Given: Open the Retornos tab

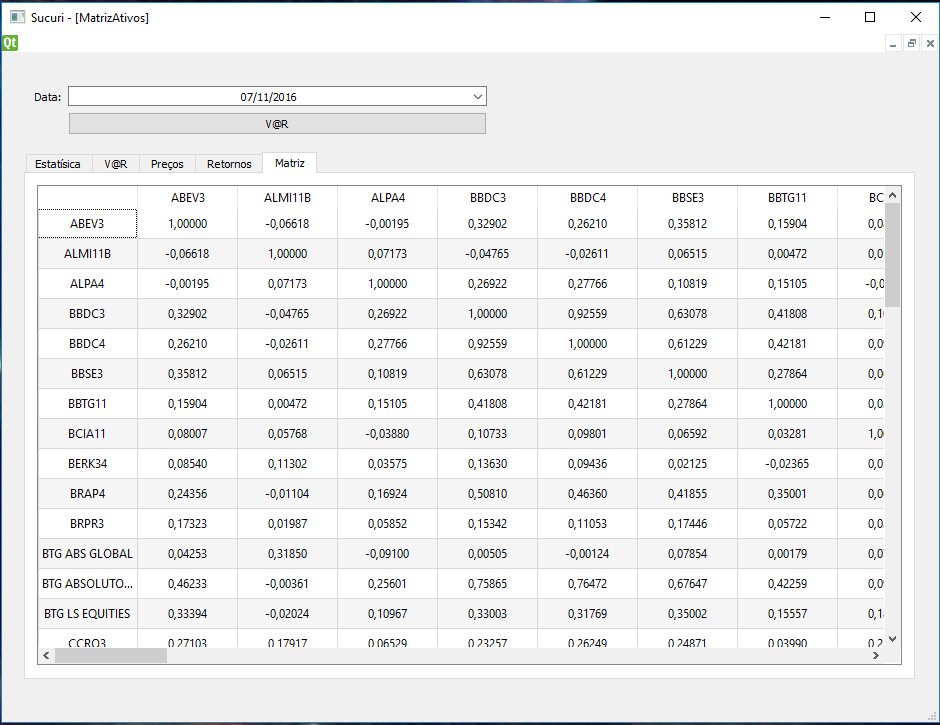Looking at the screenshot, I should click(229, 164).
